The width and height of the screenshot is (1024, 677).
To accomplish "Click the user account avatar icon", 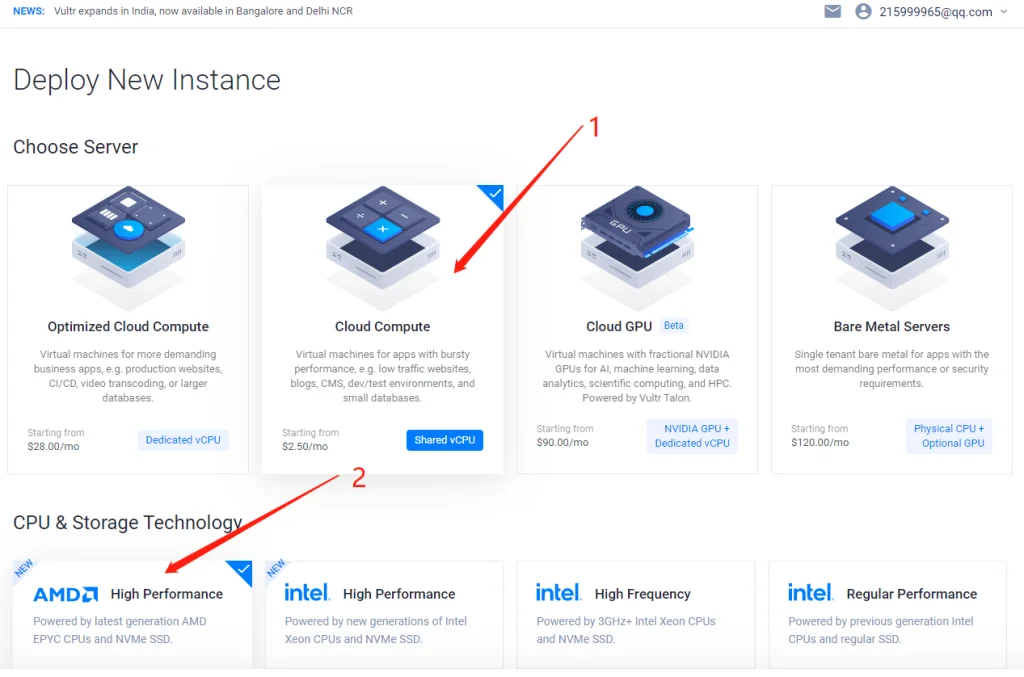I will point(863,11).
